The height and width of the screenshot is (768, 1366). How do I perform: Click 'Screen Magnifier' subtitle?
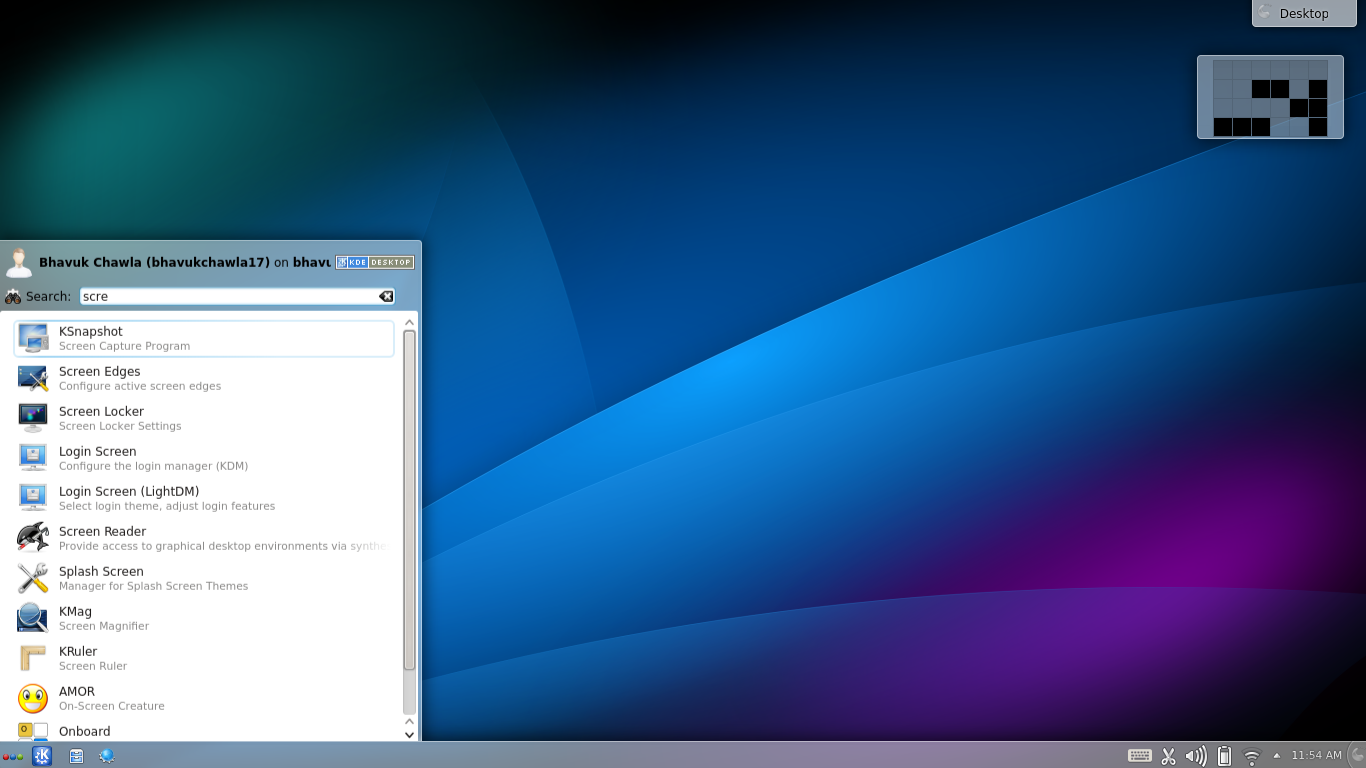click(x=104, y=626)
